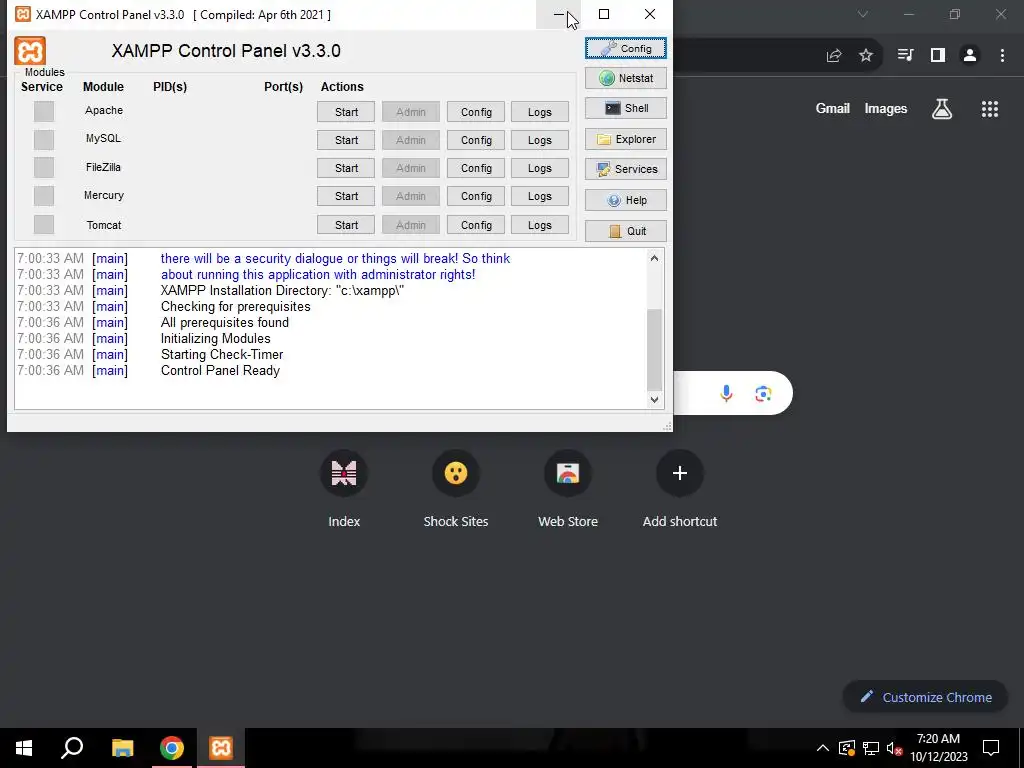Click Customize Chrome button

click(x=925, y=697)
